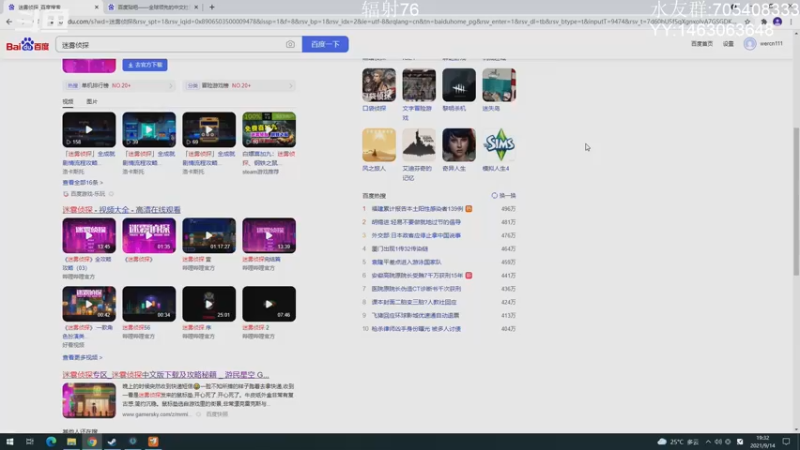Launch Microsoft Edge from the taskbar

(51, 441)
